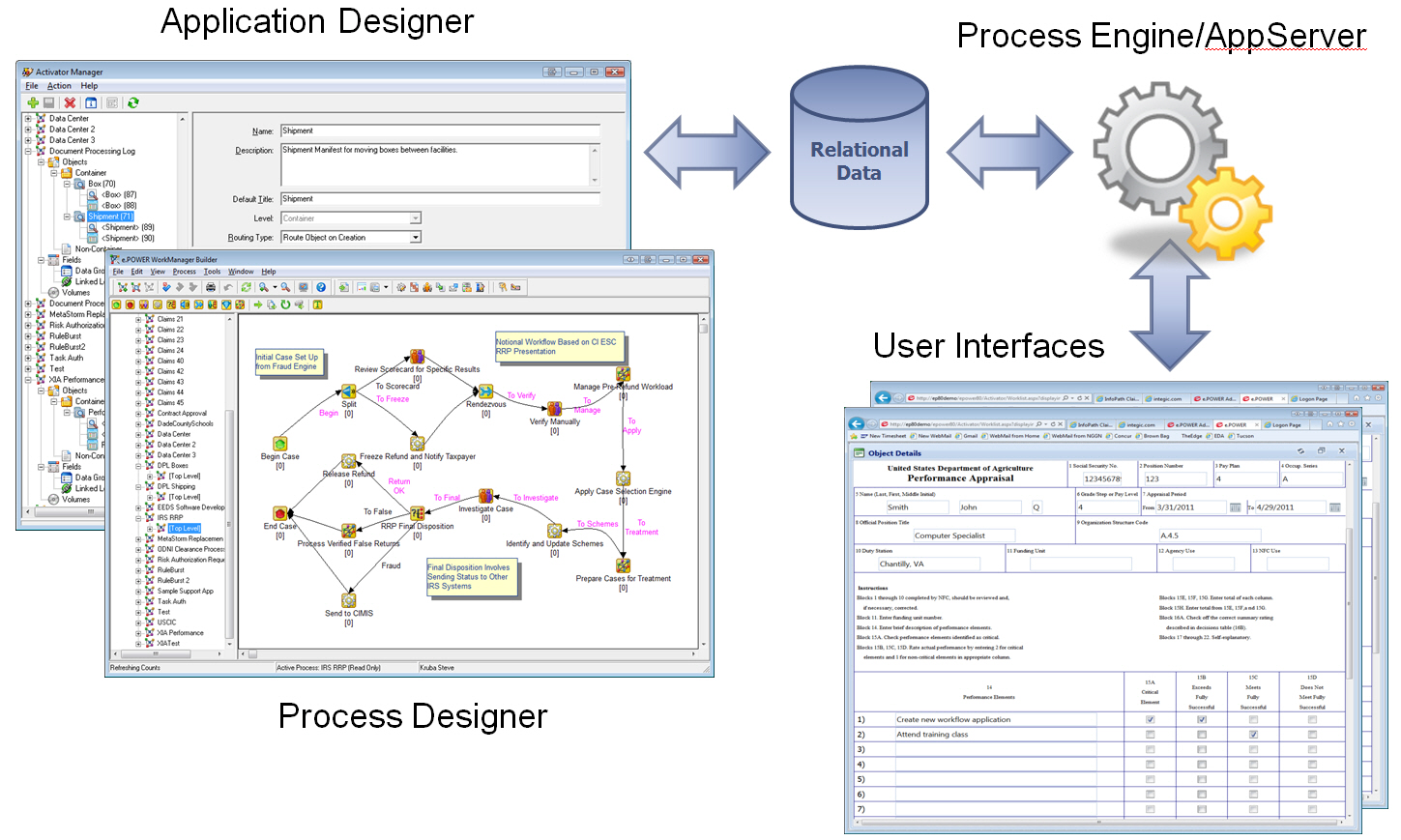1401x840 pixels.
Task: Toggle 15C Meets checkbox for row 2
Action: (x=1253, y=735)
